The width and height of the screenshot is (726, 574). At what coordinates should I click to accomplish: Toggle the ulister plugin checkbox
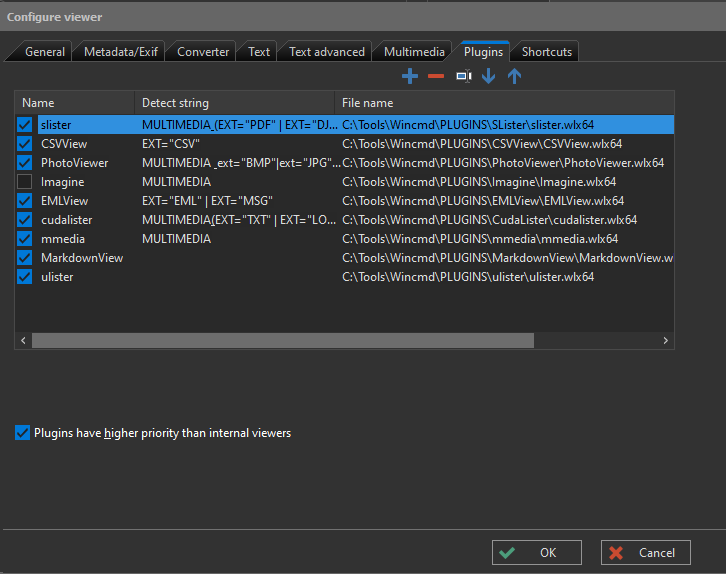25,276
